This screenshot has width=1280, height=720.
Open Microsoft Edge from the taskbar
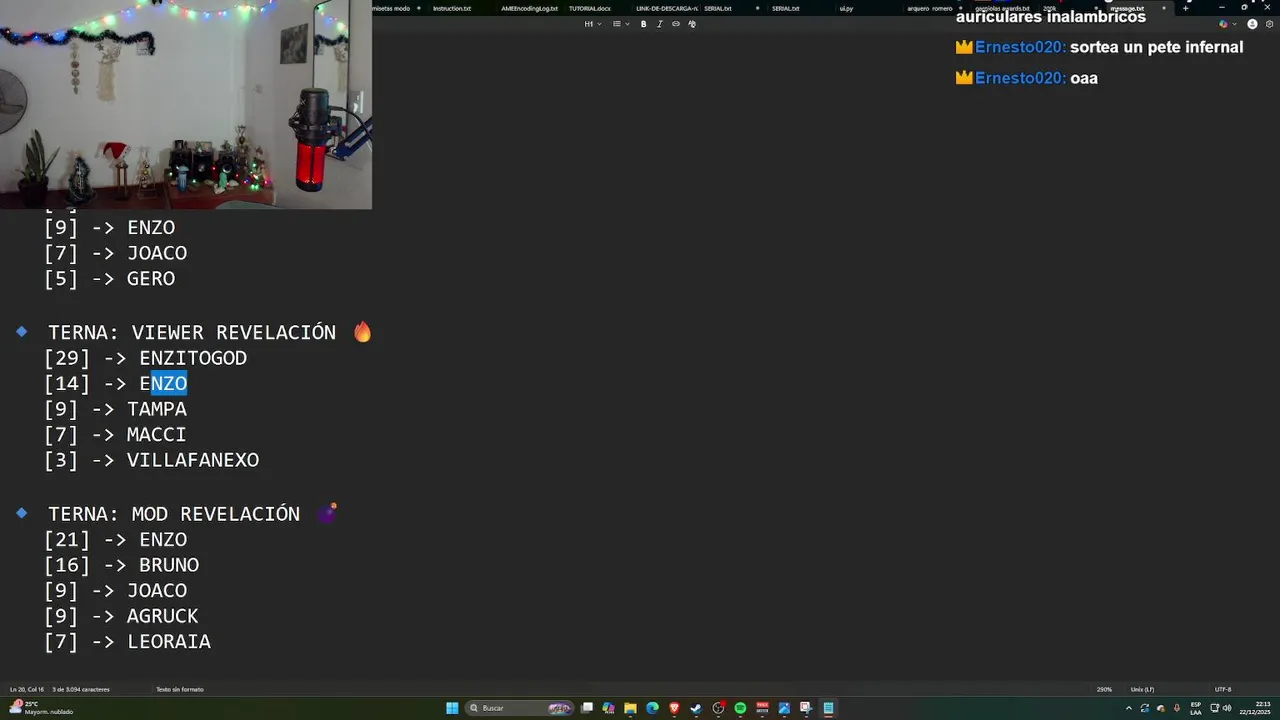pos(652,708)
